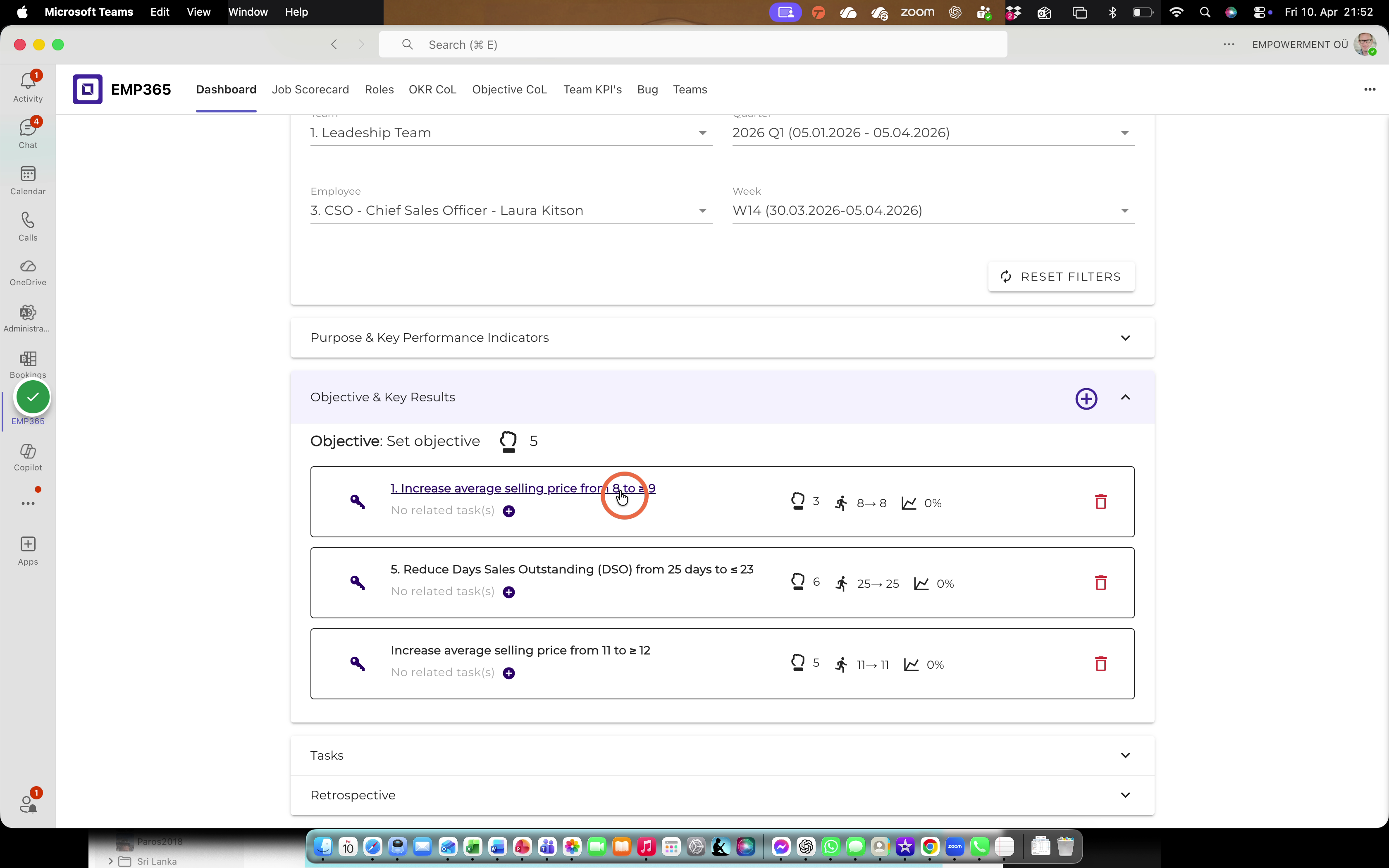1389x868 pixels.
Task: Open the Bug tab
Action: 647,90
